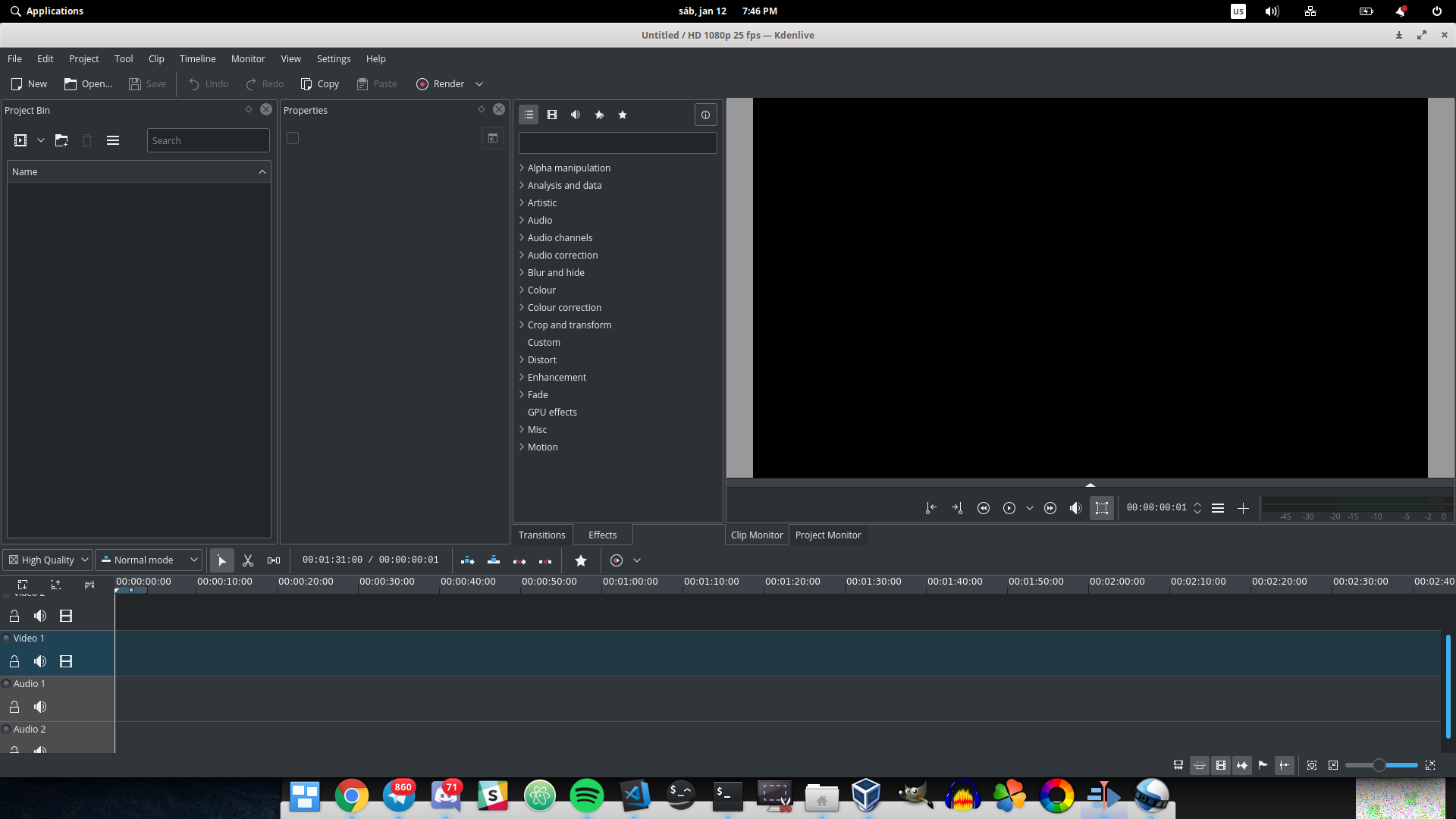
Task: Open the Timeline menu
Action: tap(197, 58)
